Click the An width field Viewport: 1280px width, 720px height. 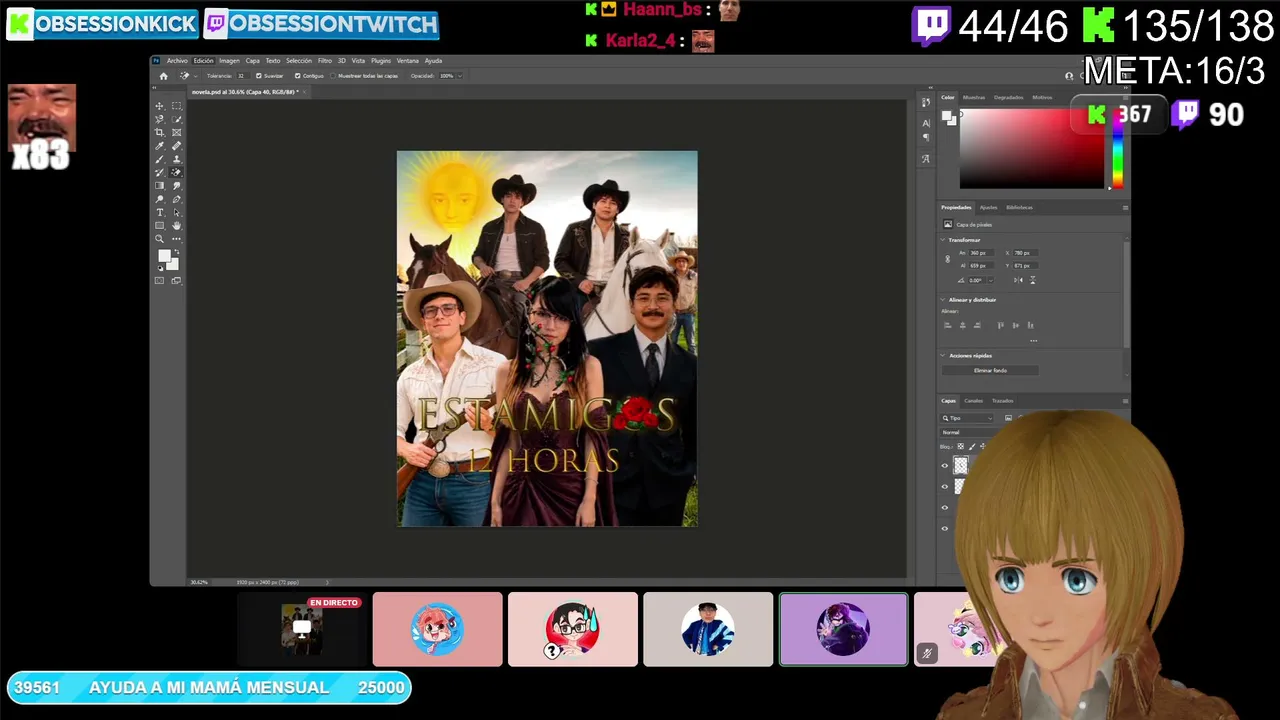[x=981, y=253]
